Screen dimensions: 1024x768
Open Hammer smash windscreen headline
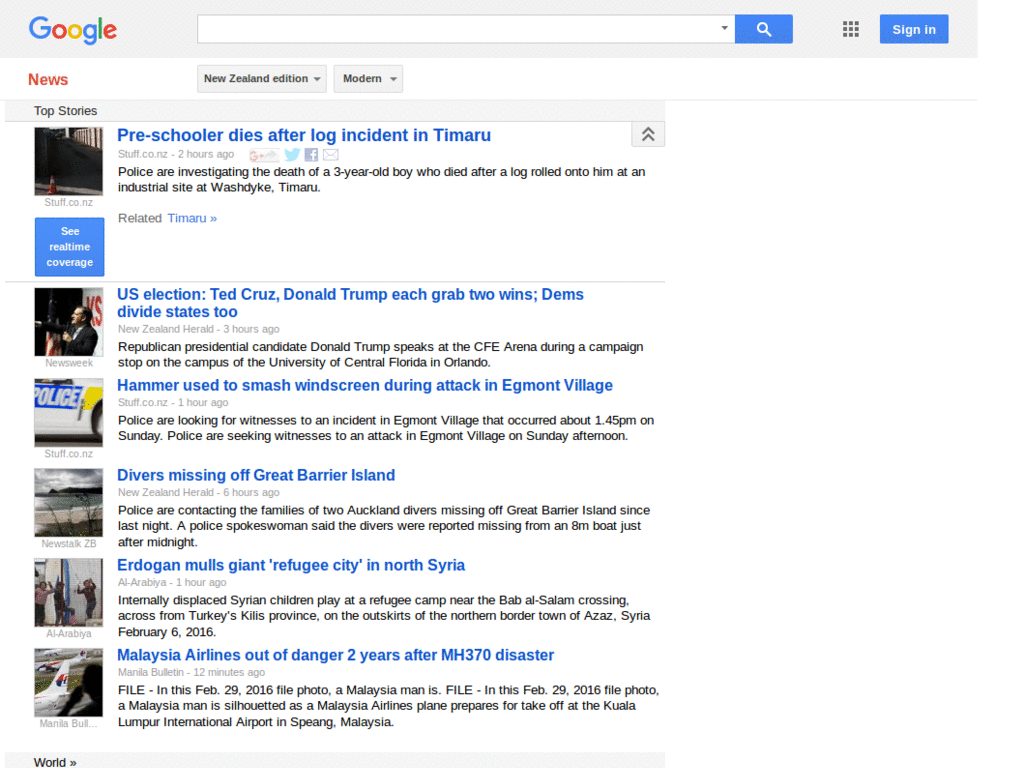(x=365, y=385)
